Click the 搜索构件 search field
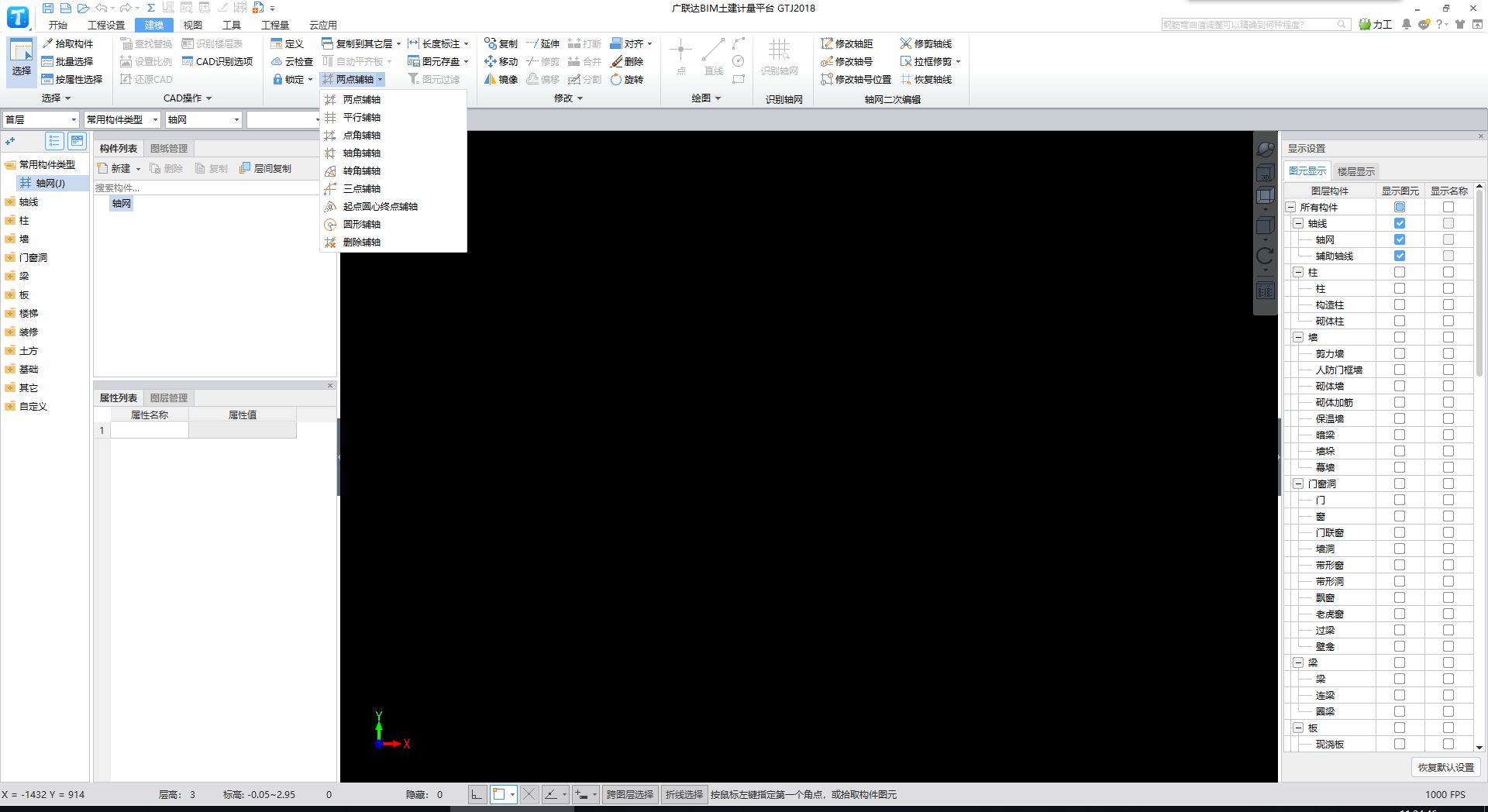Viewport: 1488px width, 812px height. coord(205,188)
